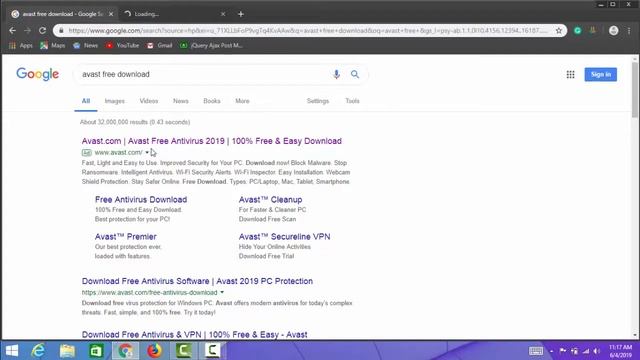640x360 pixels.
Task: Close the avast free download tab
Action: tap(111, 14)
